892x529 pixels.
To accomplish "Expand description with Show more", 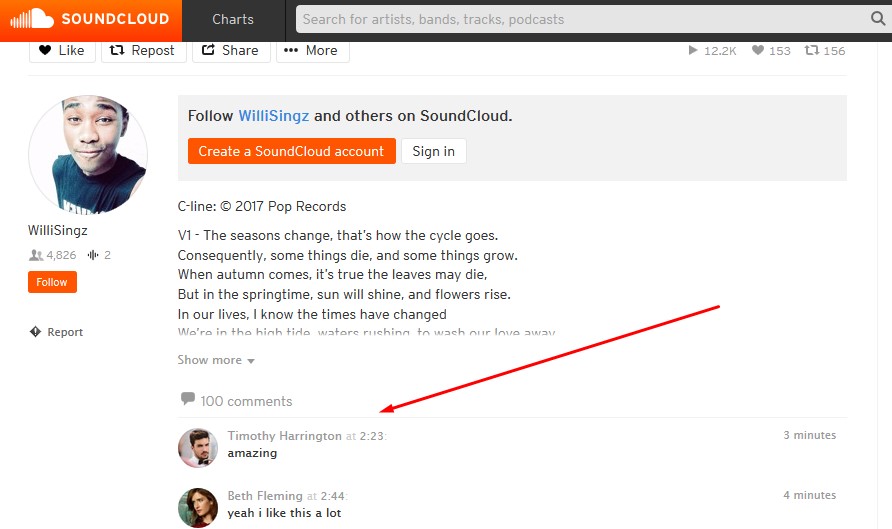I will [216, 360].
